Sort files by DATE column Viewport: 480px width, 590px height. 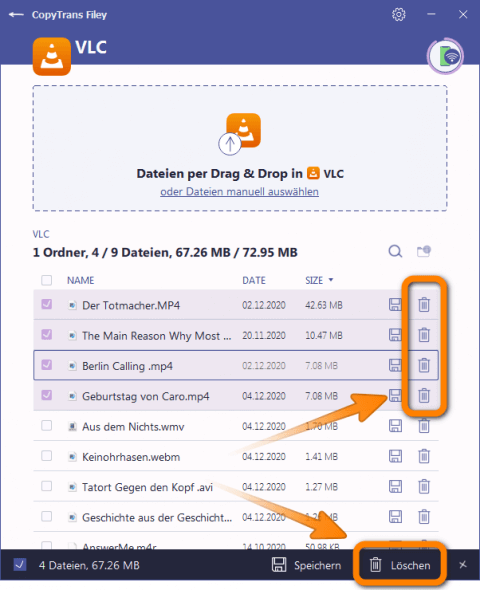click(x=254, y=280)
